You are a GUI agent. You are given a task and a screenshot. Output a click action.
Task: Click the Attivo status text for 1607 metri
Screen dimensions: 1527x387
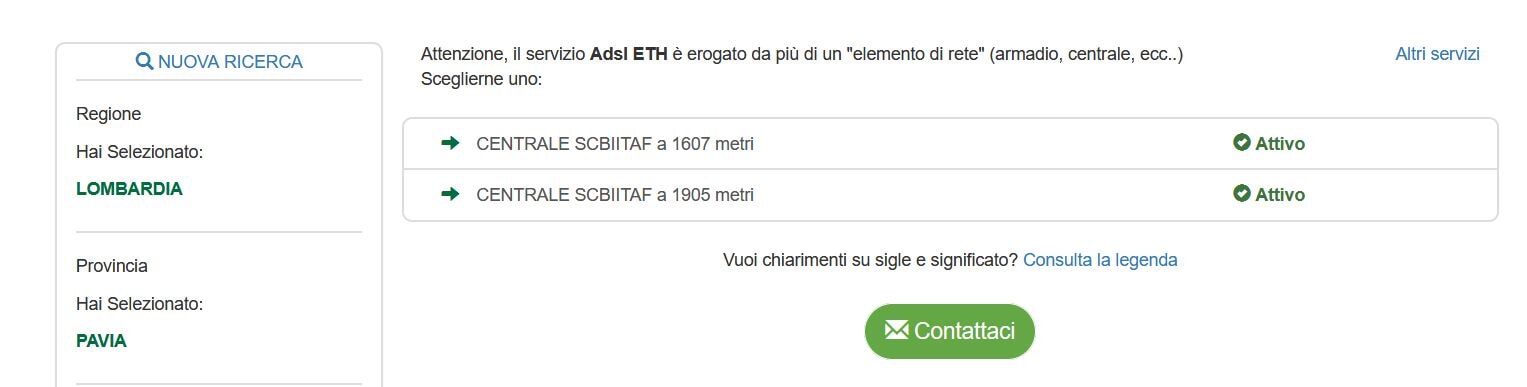[x=1280, y=144]
